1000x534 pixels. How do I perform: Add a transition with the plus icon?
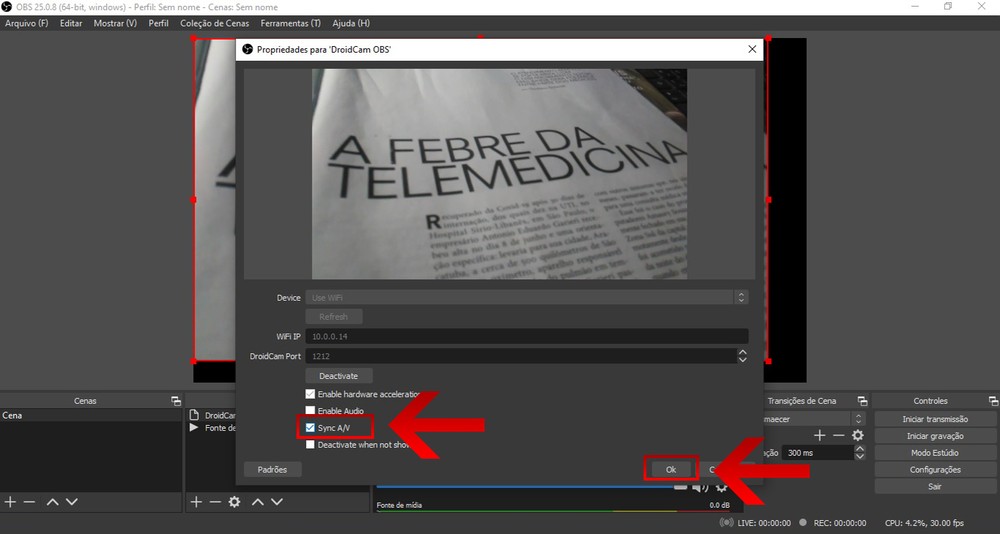click(x=820, y=435)
